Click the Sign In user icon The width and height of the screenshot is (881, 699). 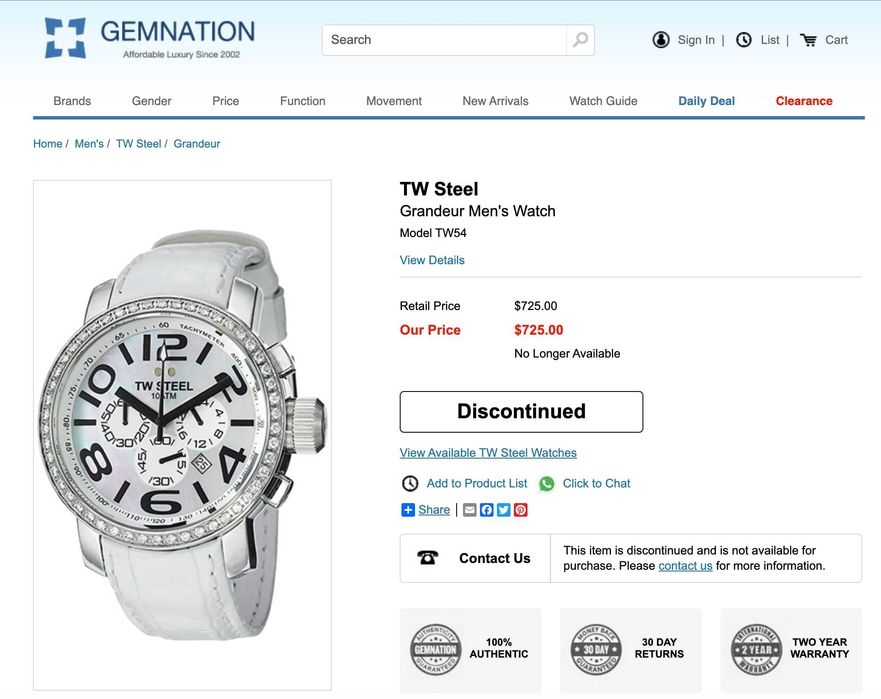click(661, 40)
